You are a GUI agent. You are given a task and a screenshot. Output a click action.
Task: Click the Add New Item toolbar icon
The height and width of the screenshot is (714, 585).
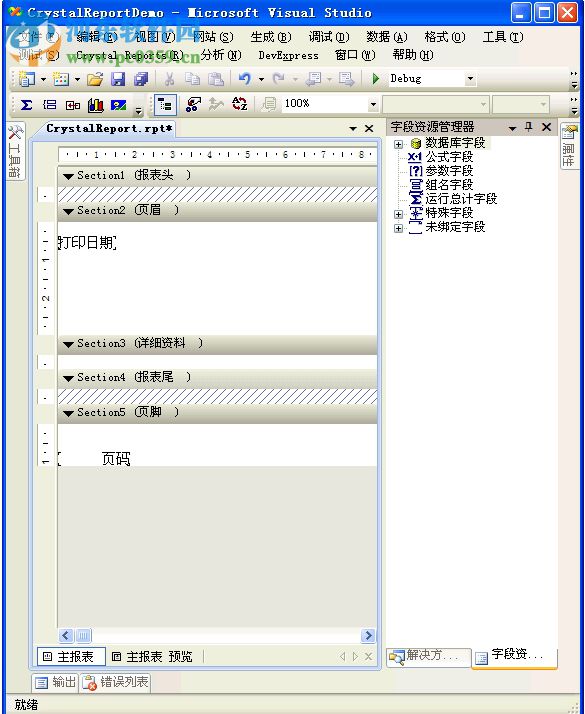point(61,79)
